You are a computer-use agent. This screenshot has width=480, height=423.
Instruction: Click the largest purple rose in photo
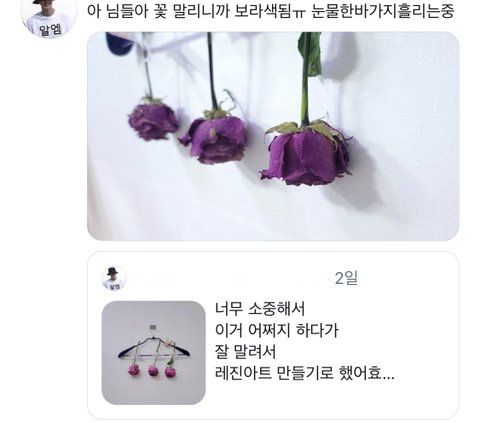[x=306, y=155]
